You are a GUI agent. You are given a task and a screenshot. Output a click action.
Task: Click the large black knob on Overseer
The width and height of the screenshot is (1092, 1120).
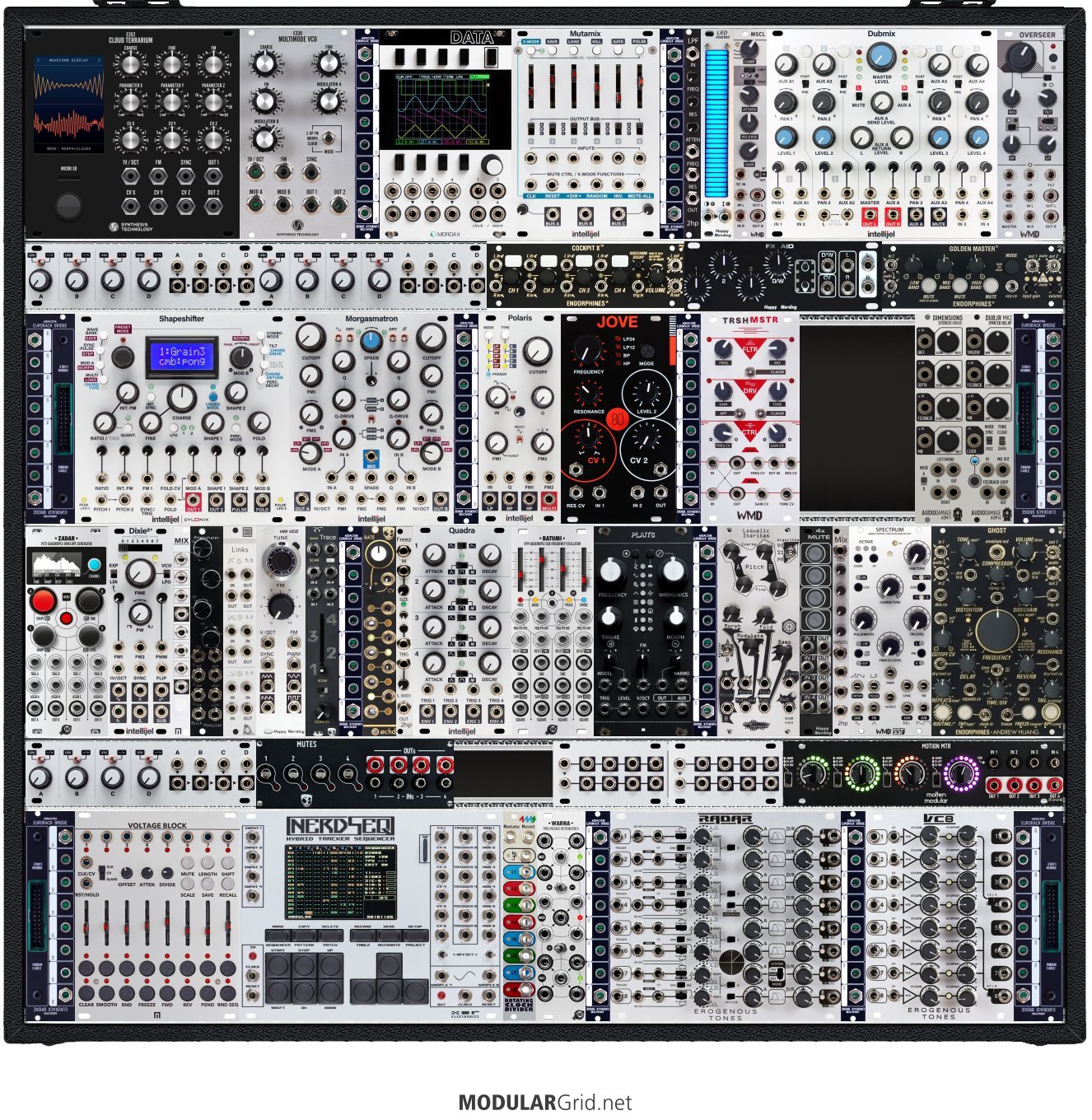(1022, 56)
